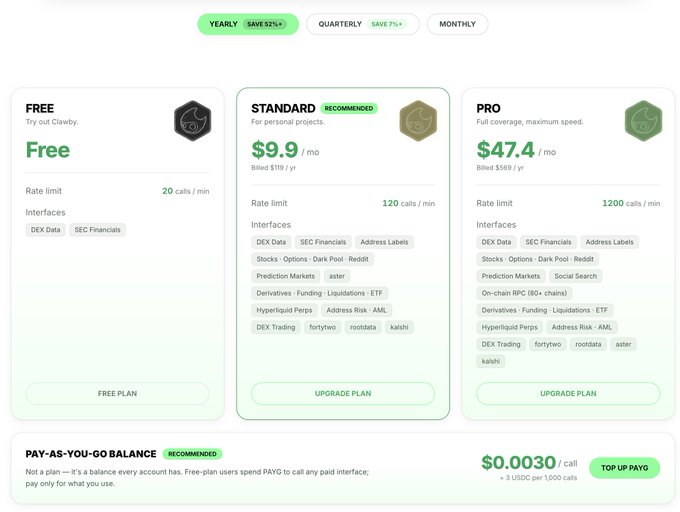This screenshot has width=680, height=512.
Task: Click the rootdata tag in Pro plan
Action: pyautogui.click(x=588, y=344)
